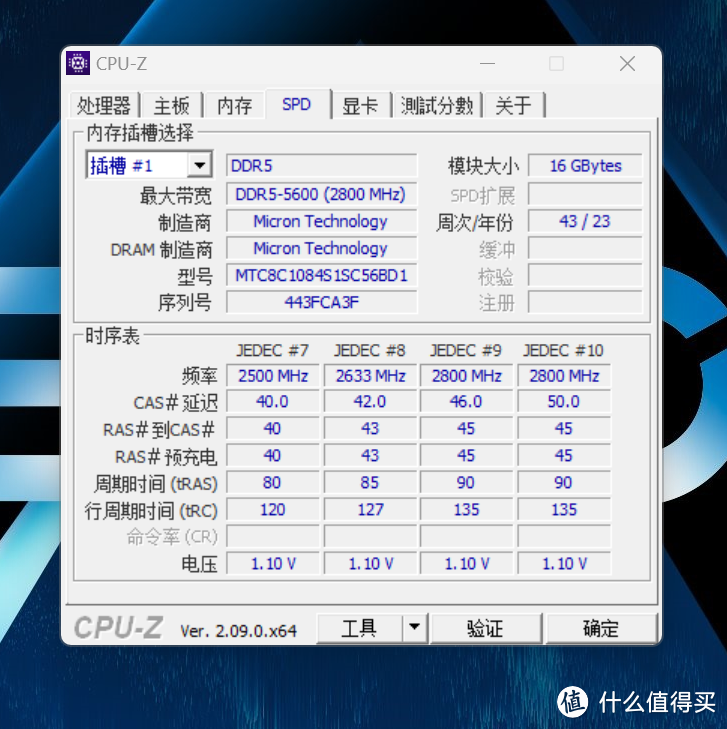Click the JEDEC #9 column header
This screenshot has height=729, width=727.
[x=466, y=350]
